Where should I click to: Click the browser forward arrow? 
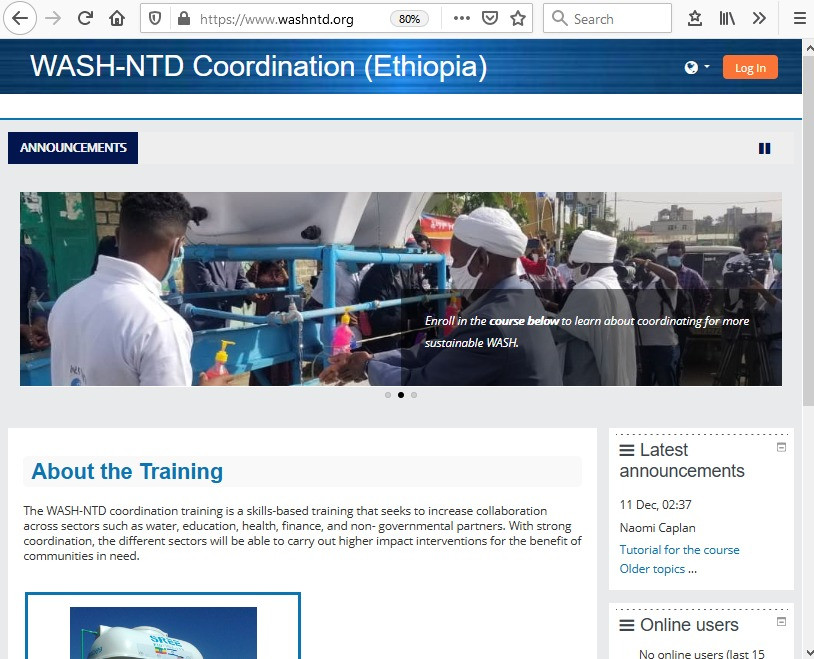point(52,19)
